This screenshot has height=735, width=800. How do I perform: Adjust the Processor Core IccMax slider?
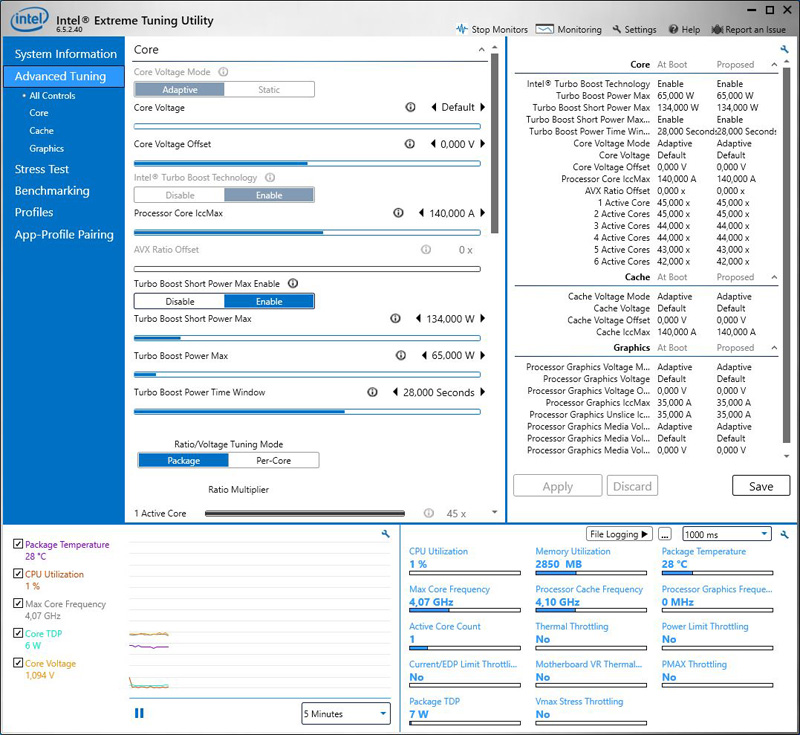tap(307, 233)
